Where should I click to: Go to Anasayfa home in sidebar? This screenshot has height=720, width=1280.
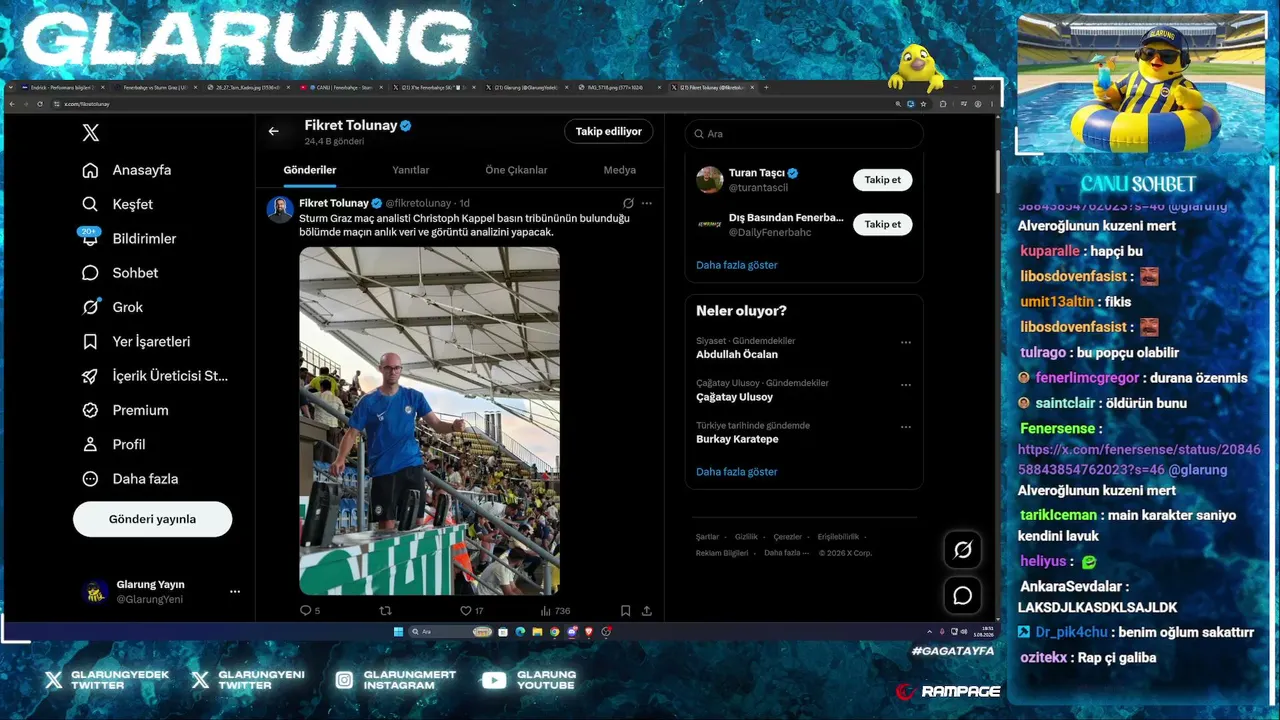(x=127, y=170)
